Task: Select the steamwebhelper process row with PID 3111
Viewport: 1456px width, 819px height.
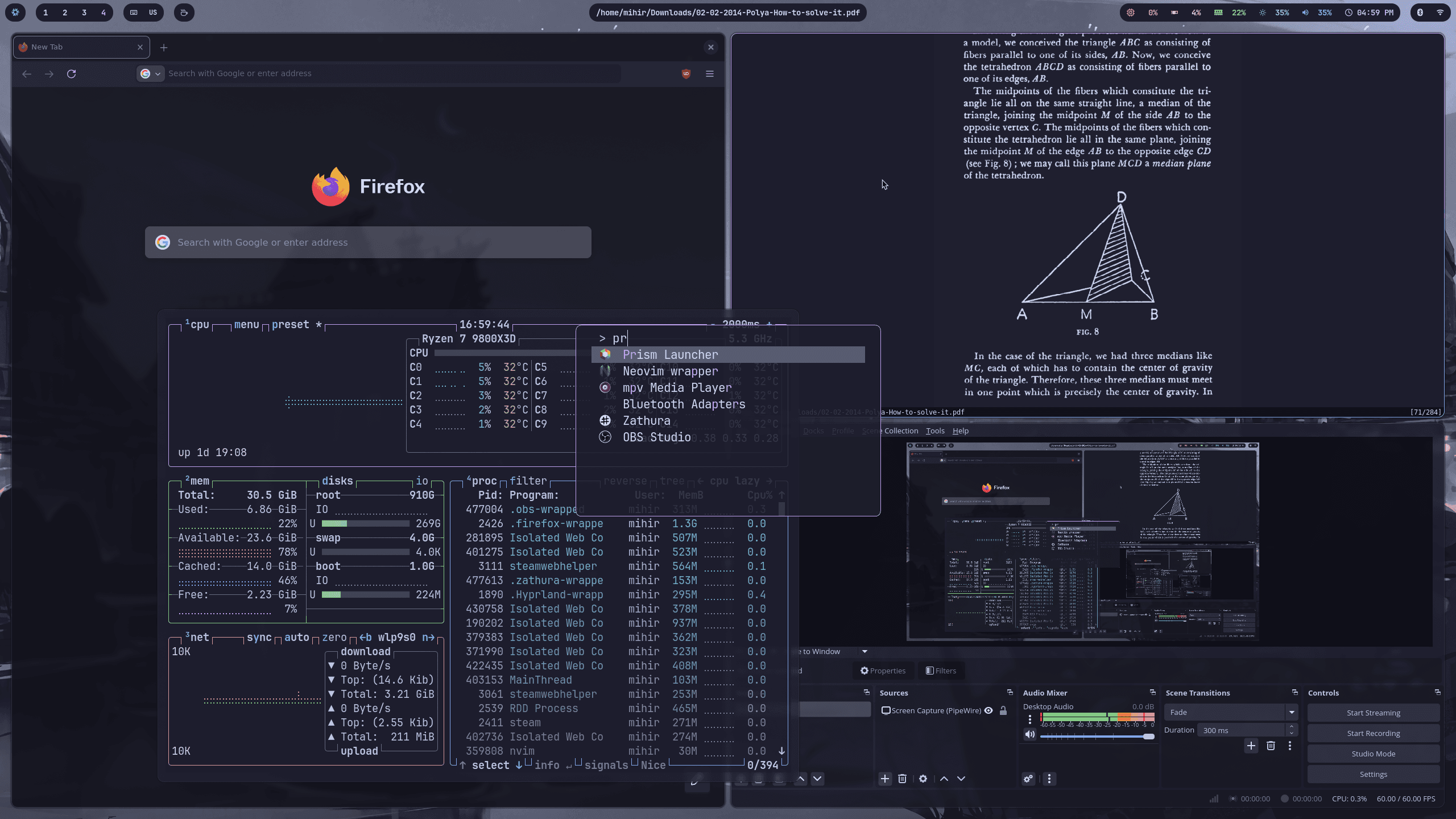Action: (616, 566)
